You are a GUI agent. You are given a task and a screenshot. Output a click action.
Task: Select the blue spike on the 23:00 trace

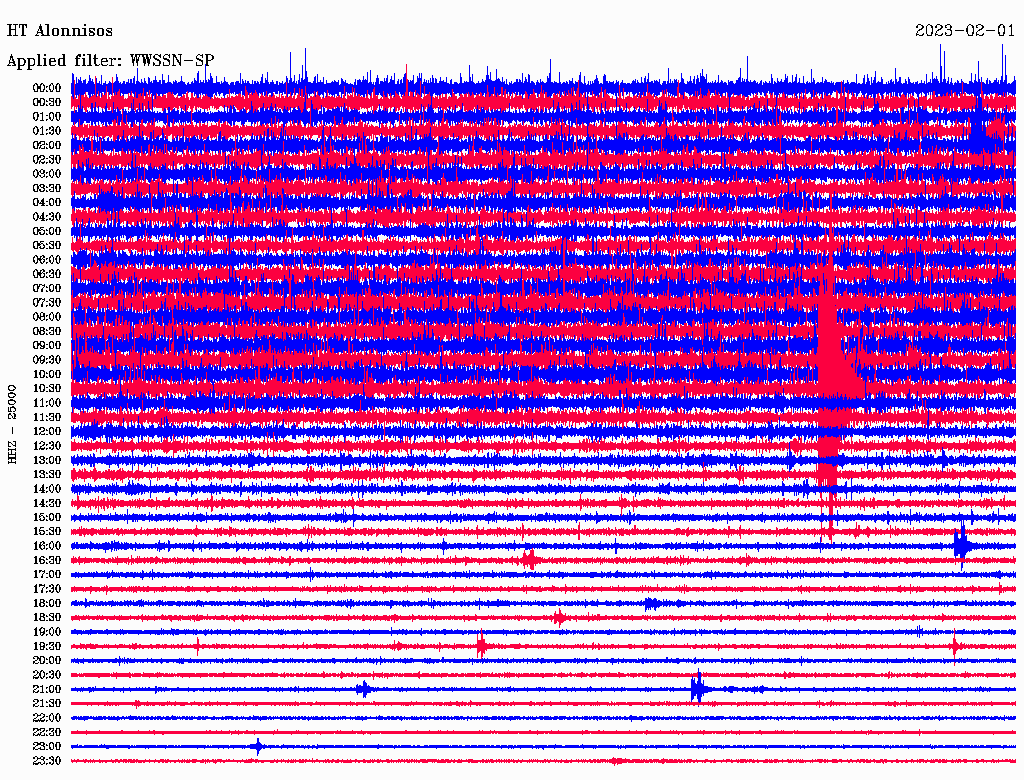coord(258,746)
